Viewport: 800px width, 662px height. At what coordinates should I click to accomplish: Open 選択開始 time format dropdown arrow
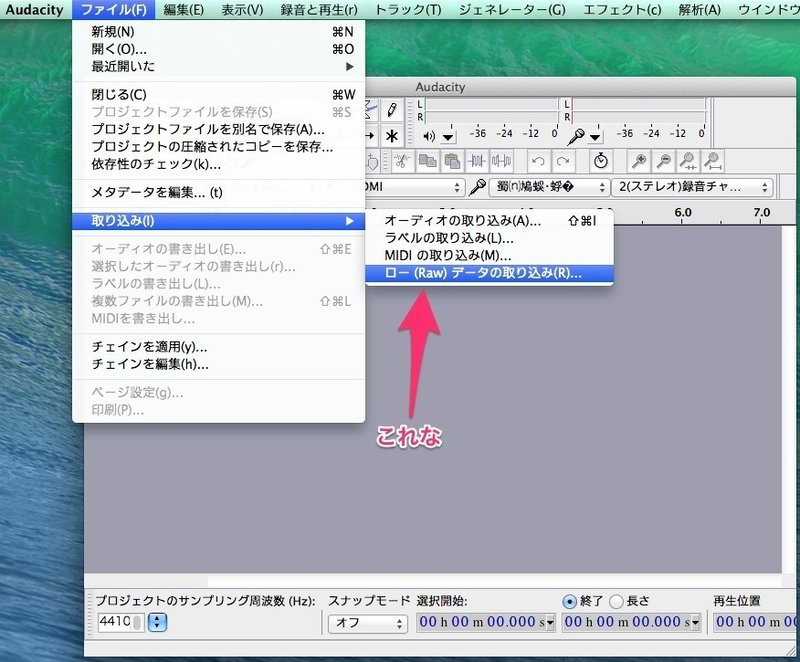click(x=549, y=623)
